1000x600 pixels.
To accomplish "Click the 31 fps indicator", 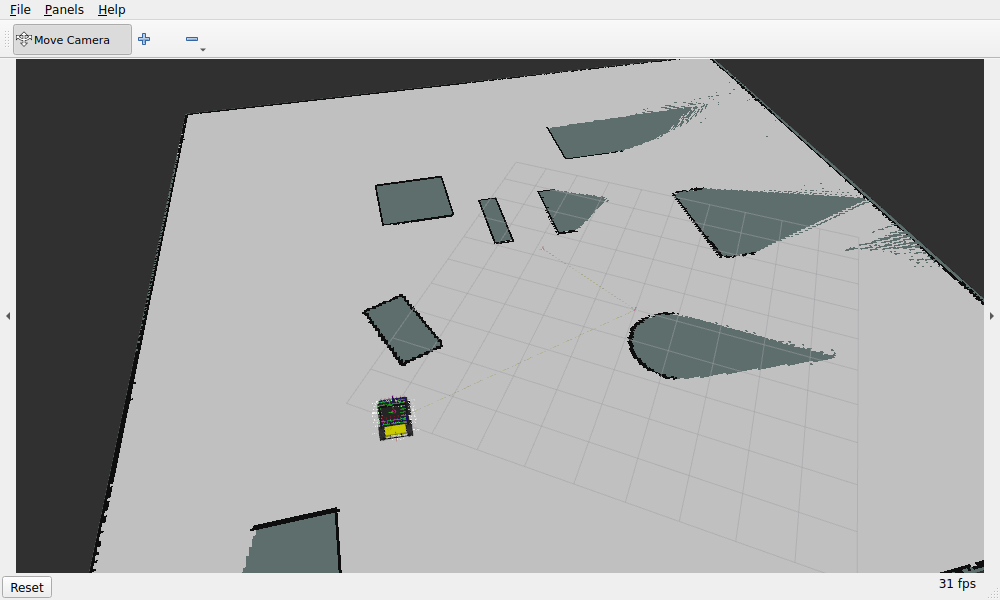I will coord(957,583).
